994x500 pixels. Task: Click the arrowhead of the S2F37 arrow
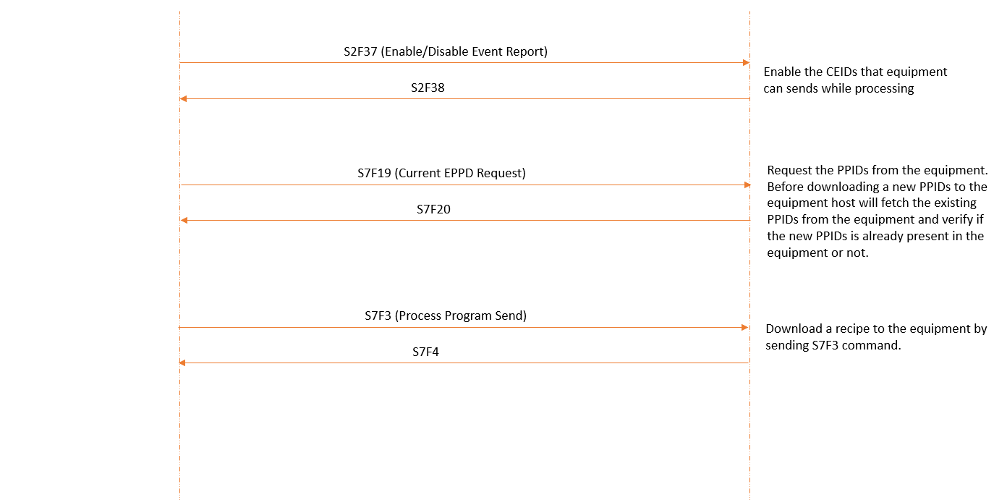point(746,63)
